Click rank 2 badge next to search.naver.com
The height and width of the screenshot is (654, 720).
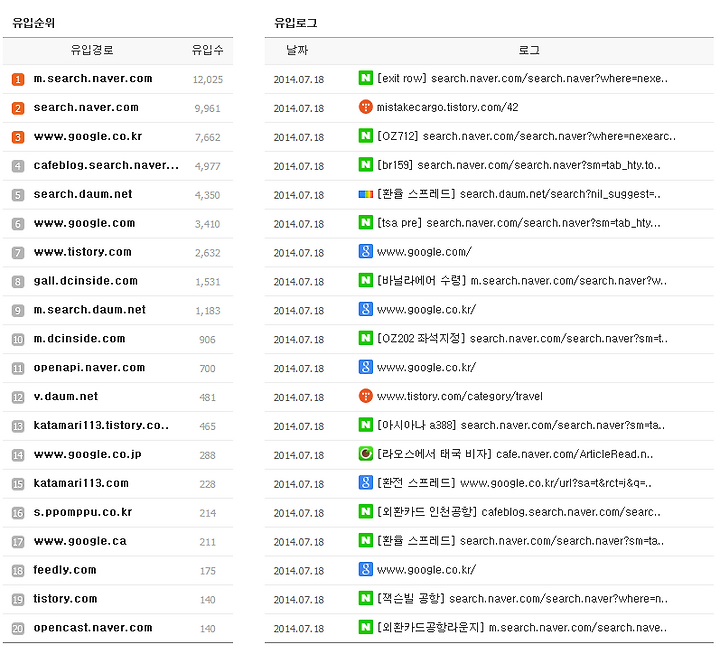click(x=18, y=108)
